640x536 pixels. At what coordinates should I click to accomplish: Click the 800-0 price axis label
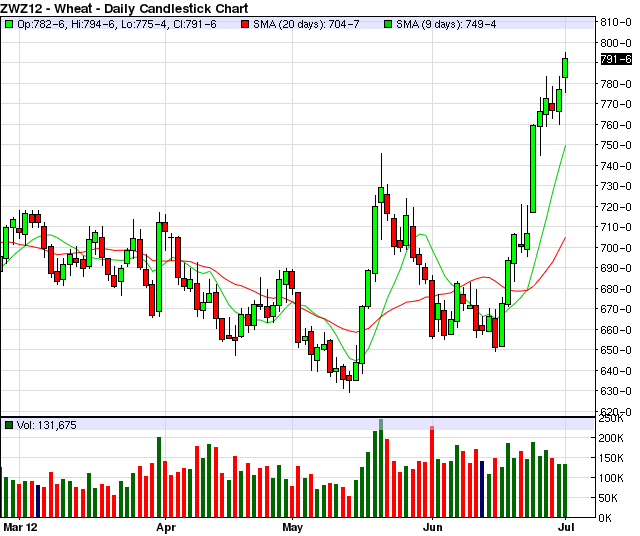616,42
